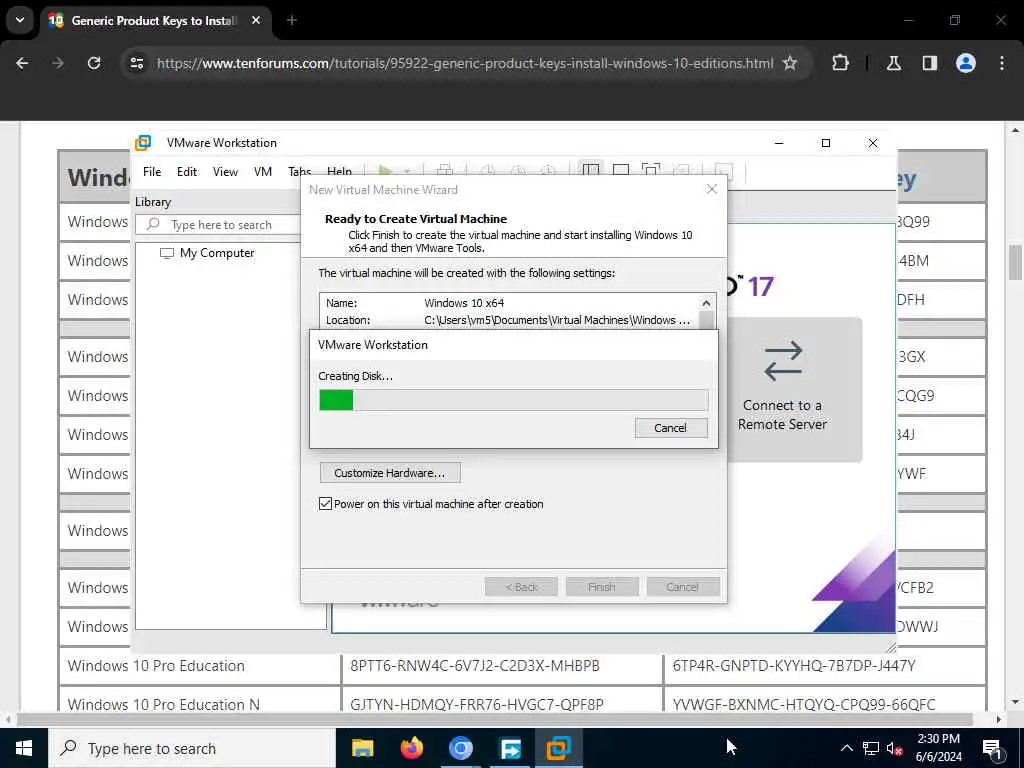Toggle Power on this virtual machine checkbox
Screen dimensions: 1024x768
325,504
